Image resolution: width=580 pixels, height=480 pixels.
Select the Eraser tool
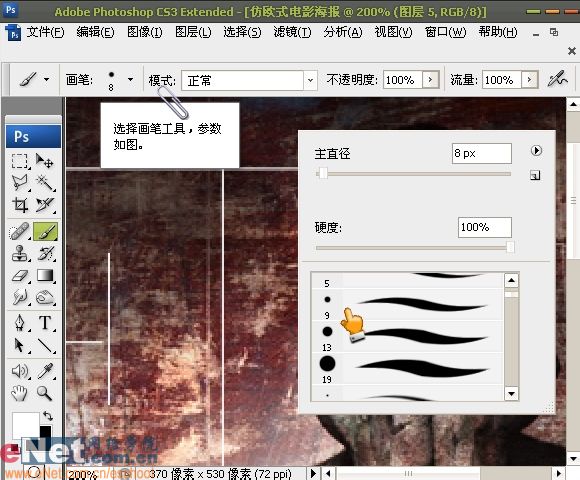20,276
